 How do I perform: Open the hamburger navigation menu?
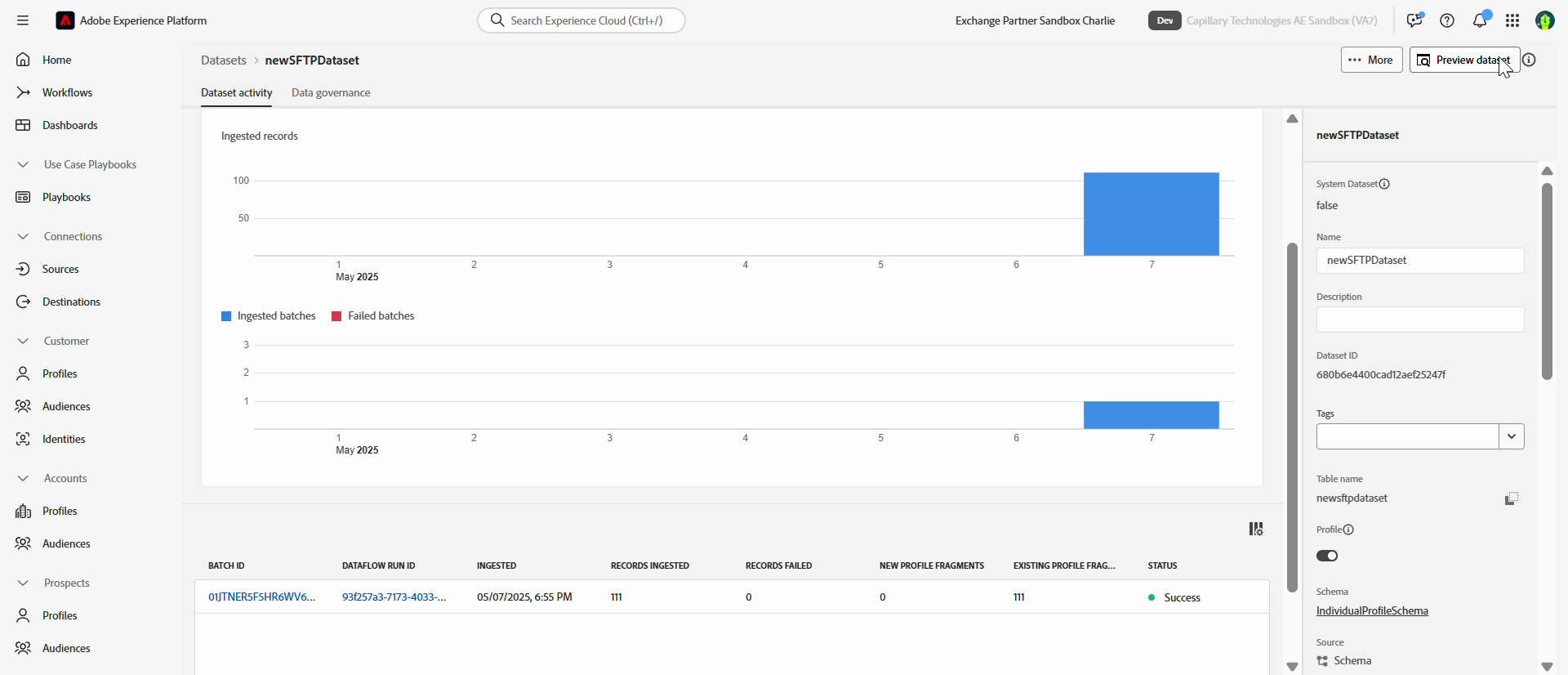click(x=23, y=20)
